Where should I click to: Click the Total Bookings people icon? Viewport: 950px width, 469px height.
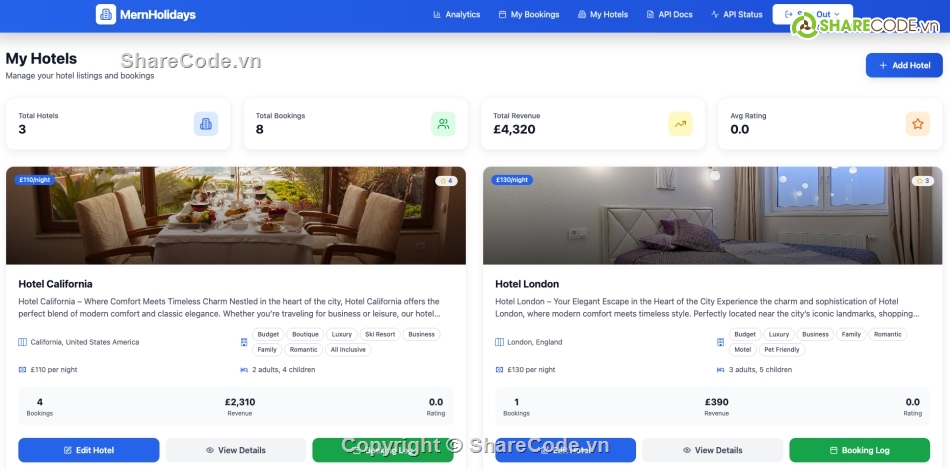coord(443,124)
